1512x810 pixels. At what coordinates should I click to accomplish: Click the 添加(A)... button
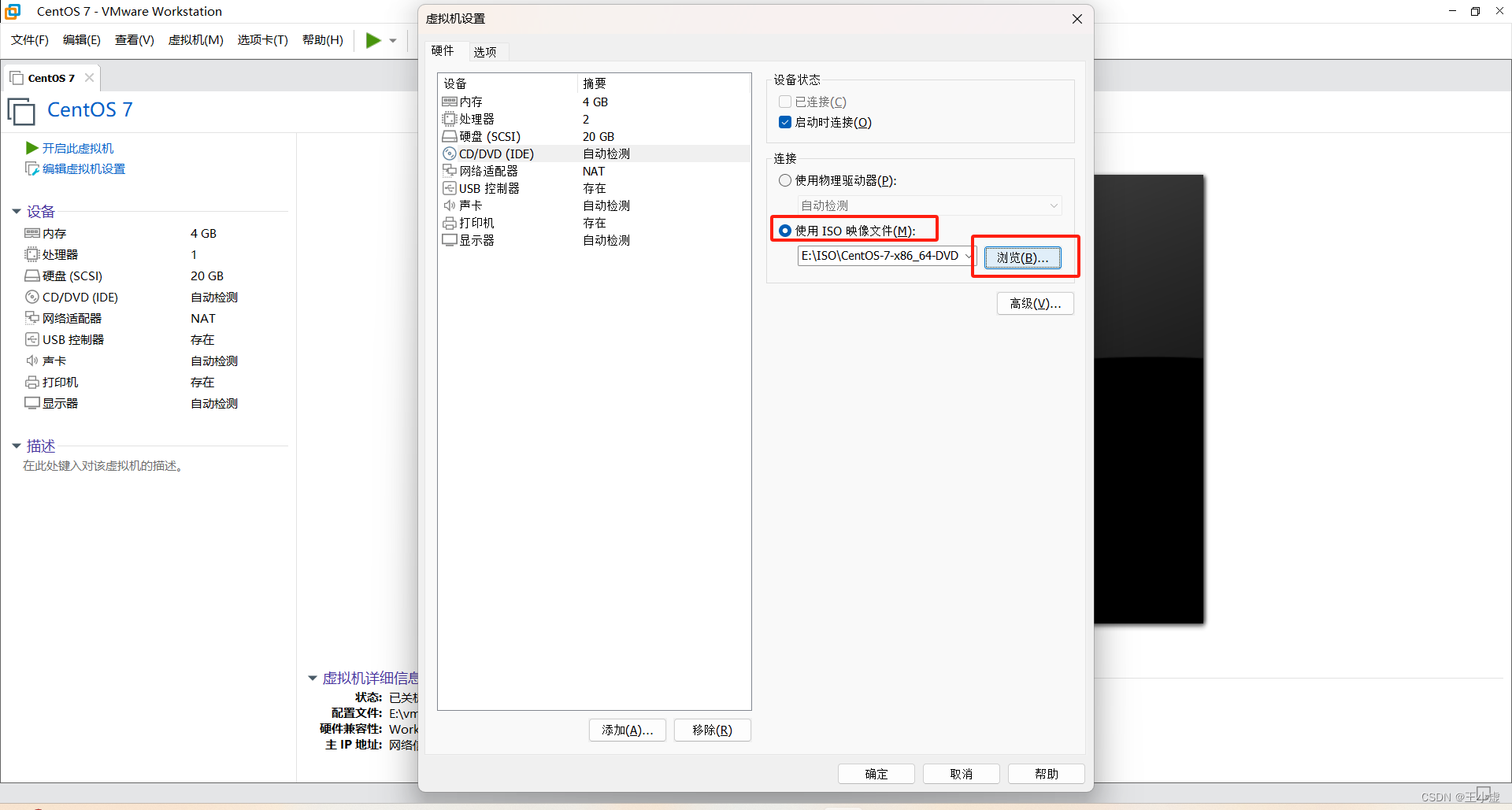(628, 730)
